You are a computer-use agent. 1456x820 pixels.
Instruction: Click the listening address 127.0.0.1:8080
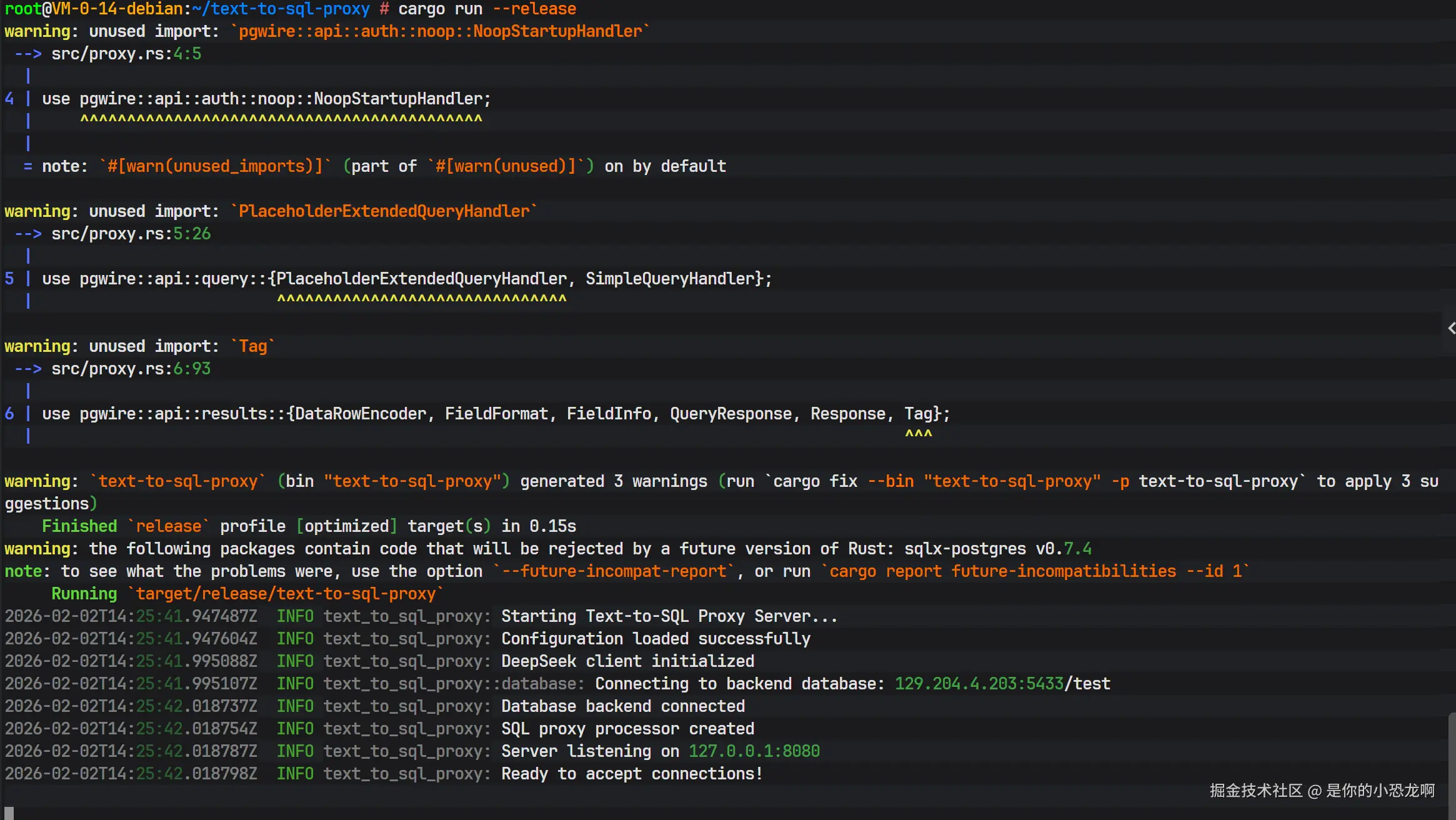click(x=754, y=751)
